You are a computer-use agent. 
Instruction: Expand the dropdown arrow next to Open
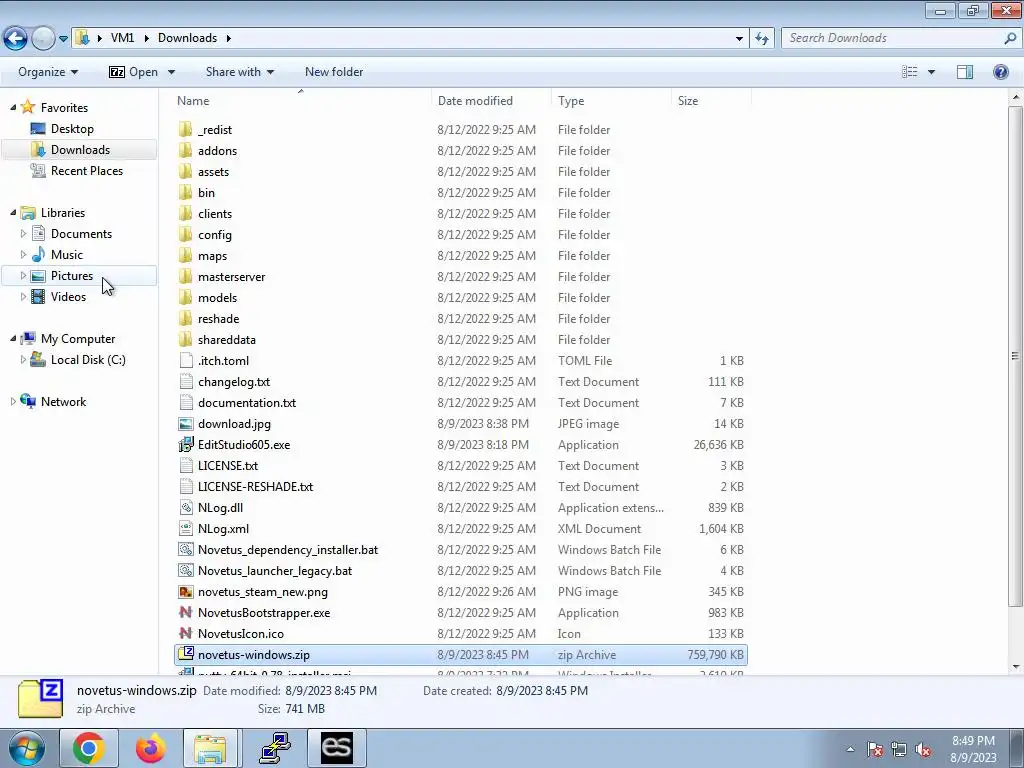(x=171, y=72)
